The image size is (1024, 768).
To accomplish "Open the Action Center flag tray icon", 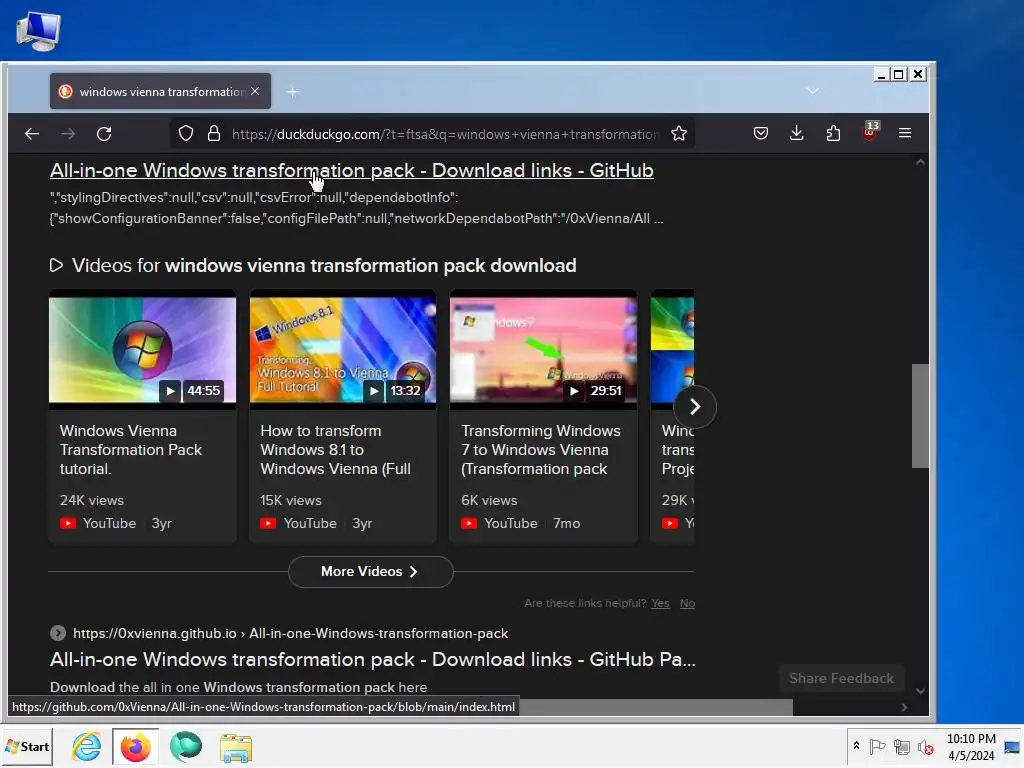I will 877,746.
